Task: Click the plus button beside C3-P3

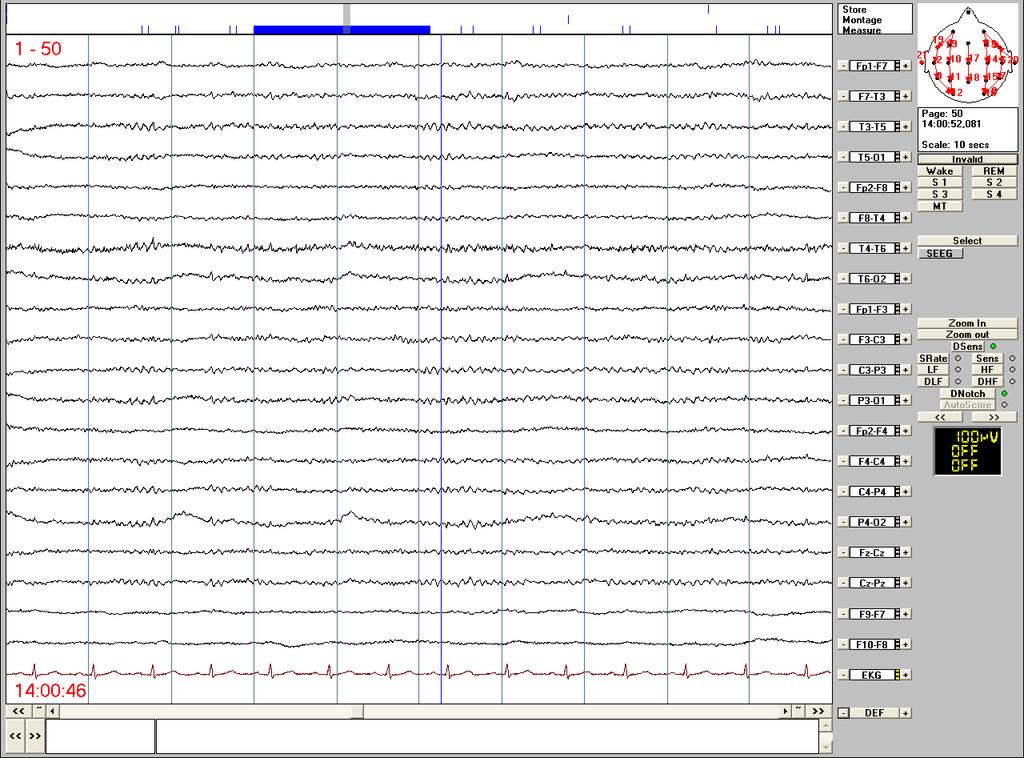Action: tap(906, 370)
